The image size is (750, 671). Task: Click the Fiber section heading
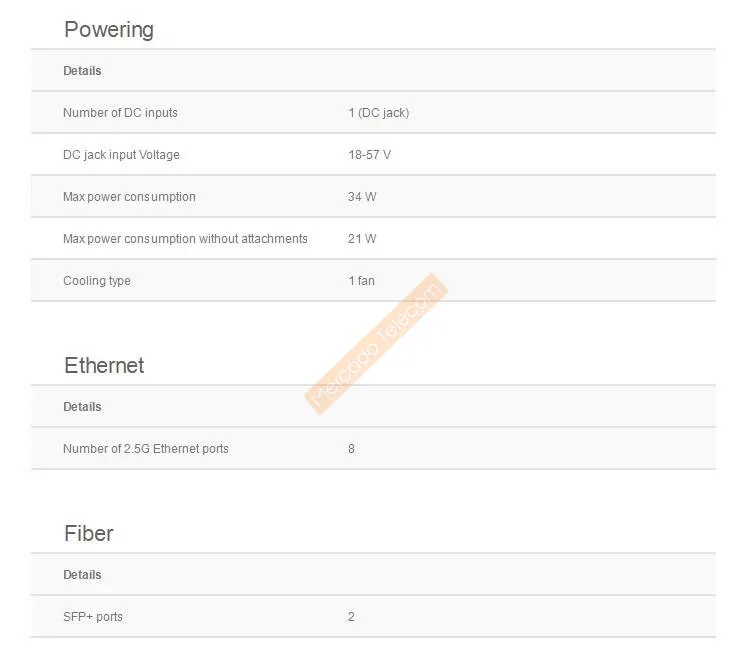(89, 534)
